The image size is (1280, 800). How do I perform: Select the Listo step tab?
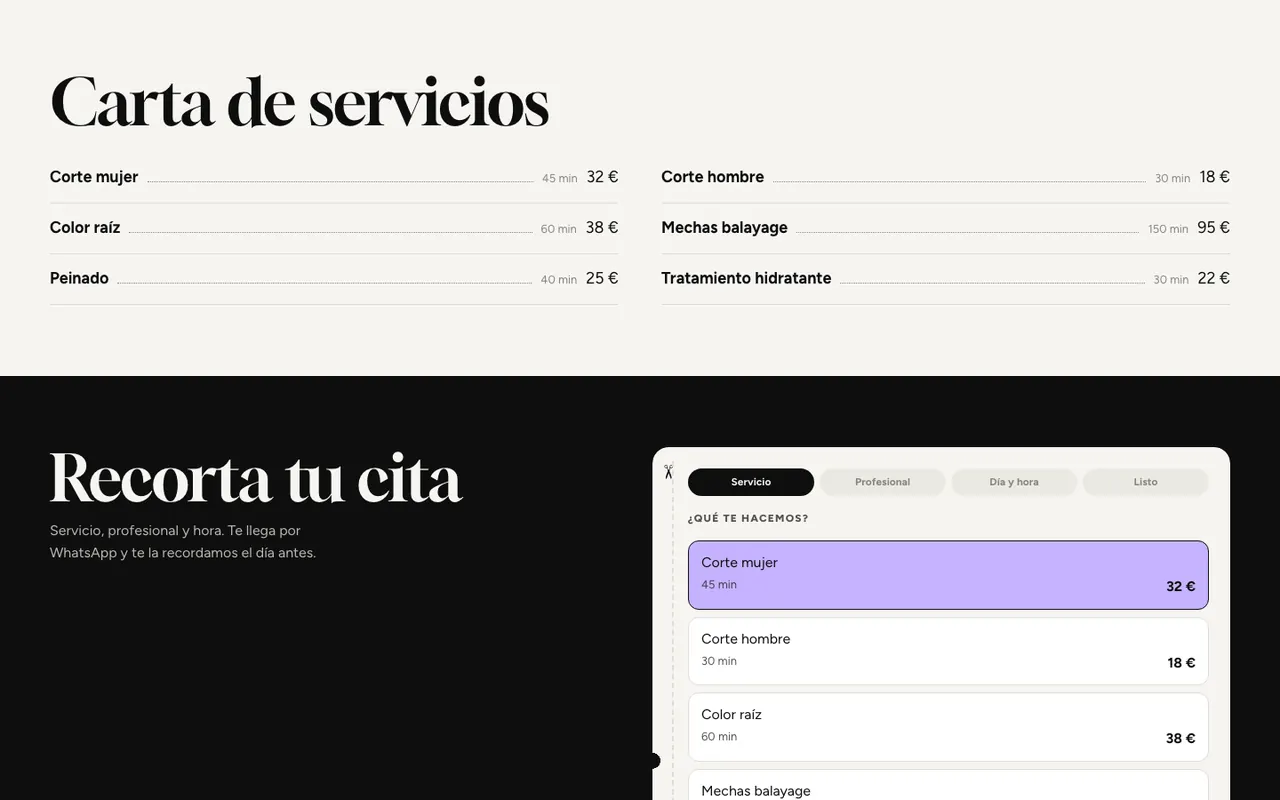click(x=1145, y=482)
